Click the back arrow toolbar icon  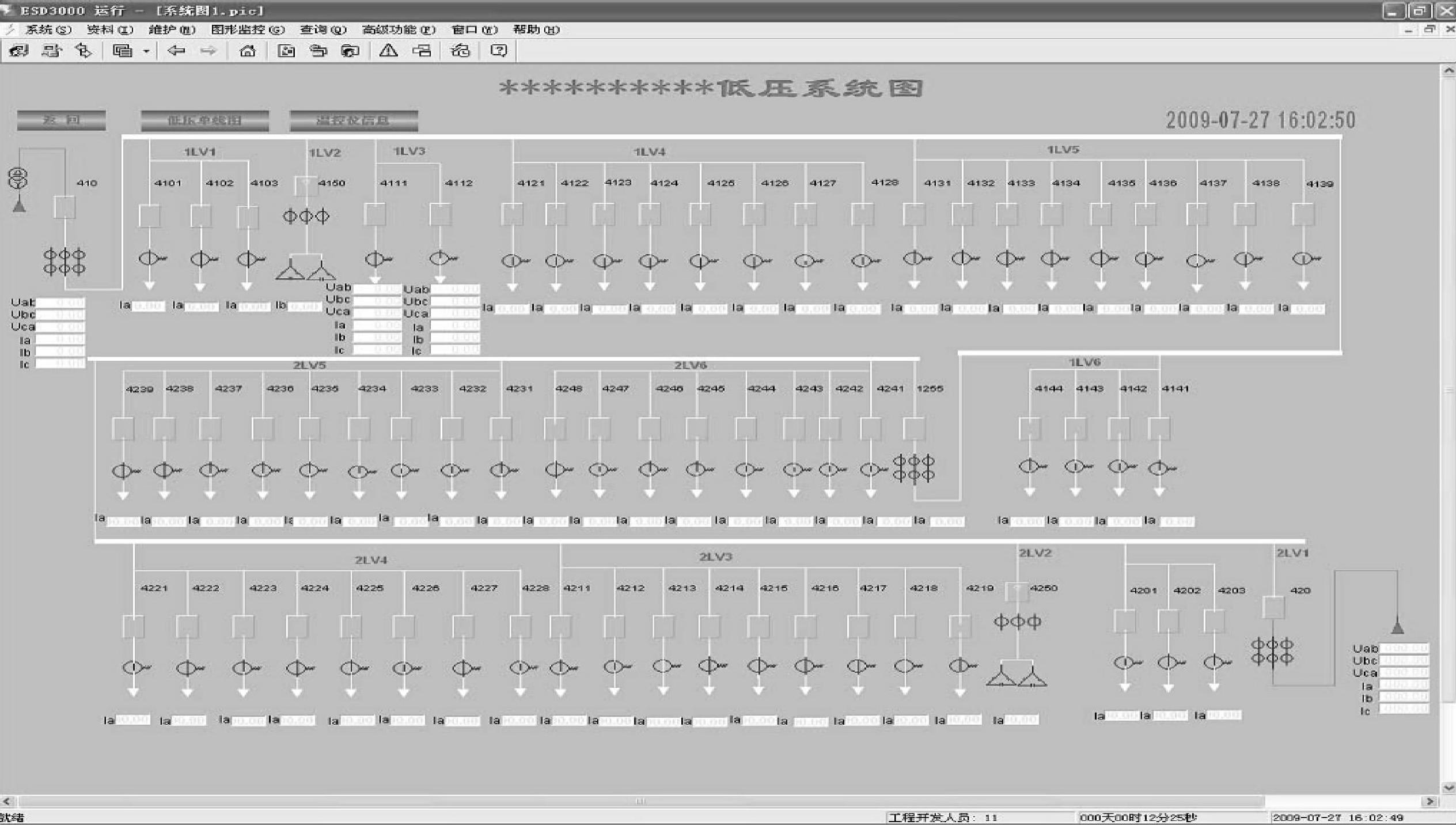176,51
